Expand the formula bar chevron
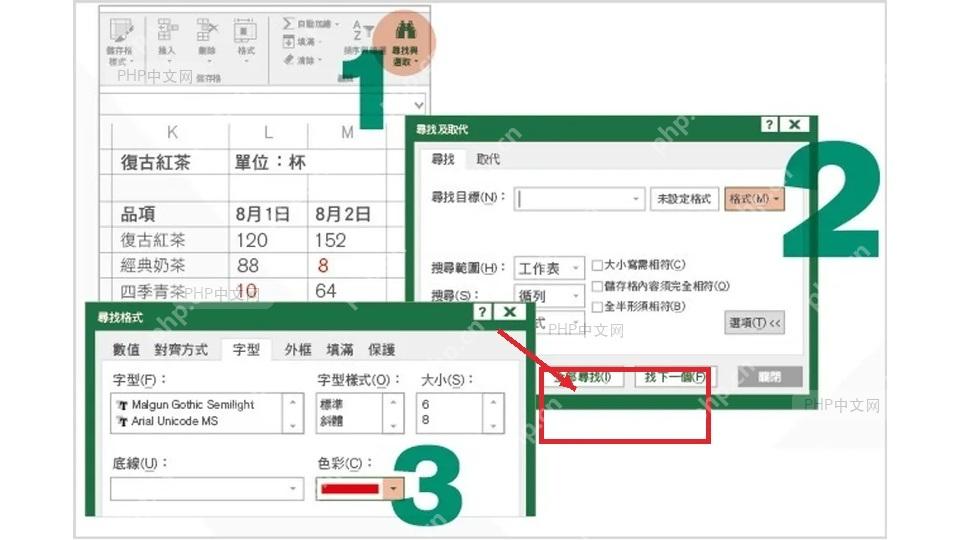 click(418, 104)
